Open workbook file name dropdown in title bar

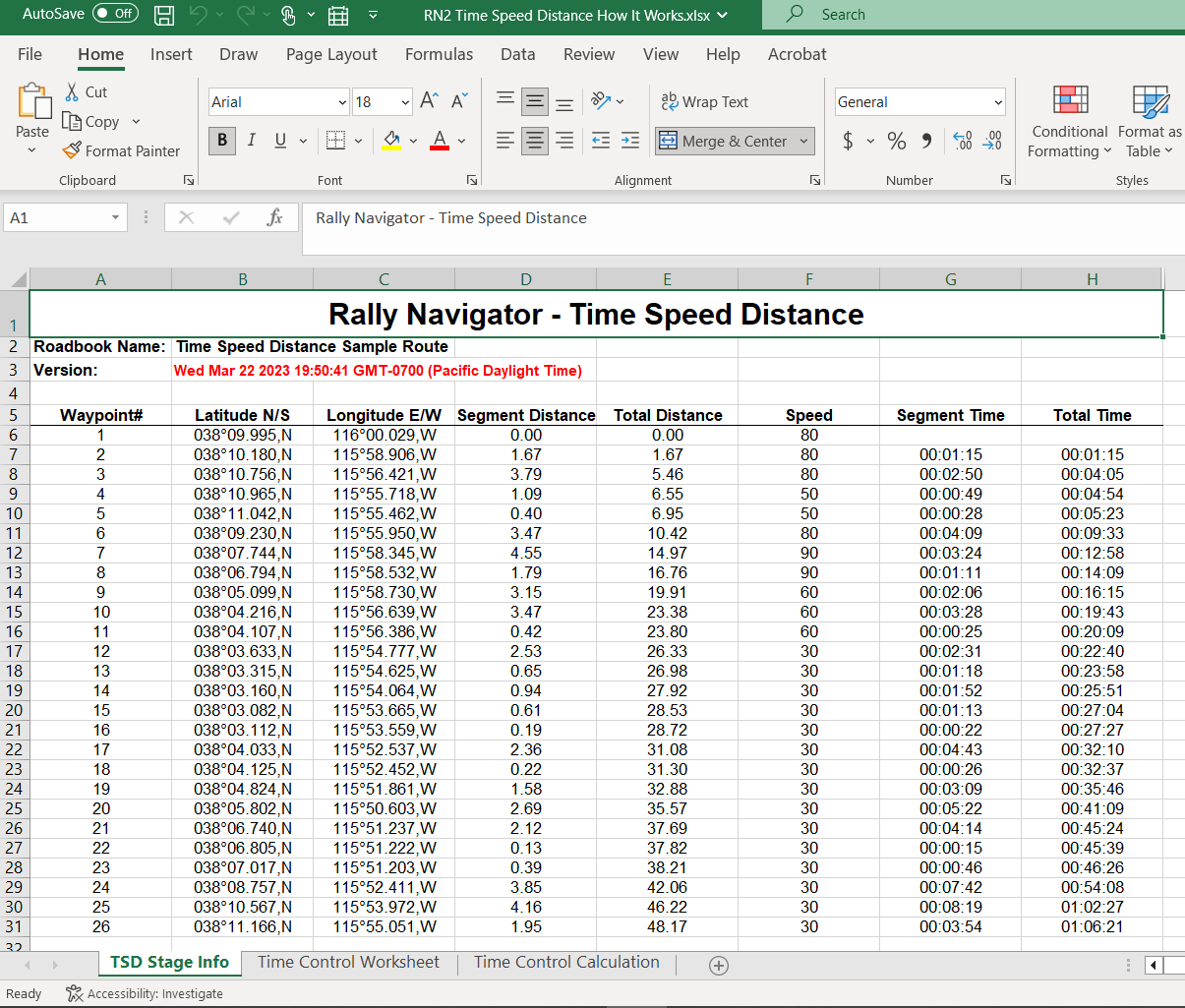[x=723, y=15]
